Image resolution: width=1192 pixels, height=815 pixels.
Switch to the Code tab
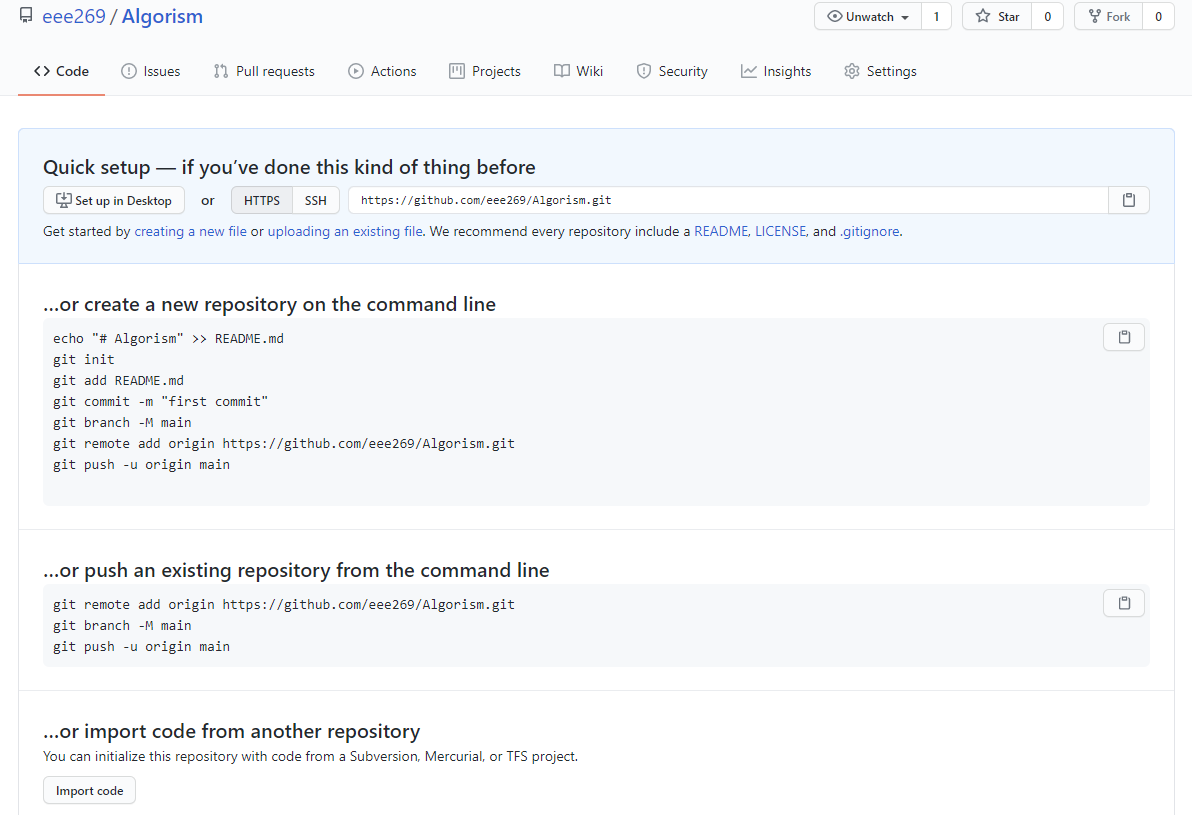click(62, 71)
